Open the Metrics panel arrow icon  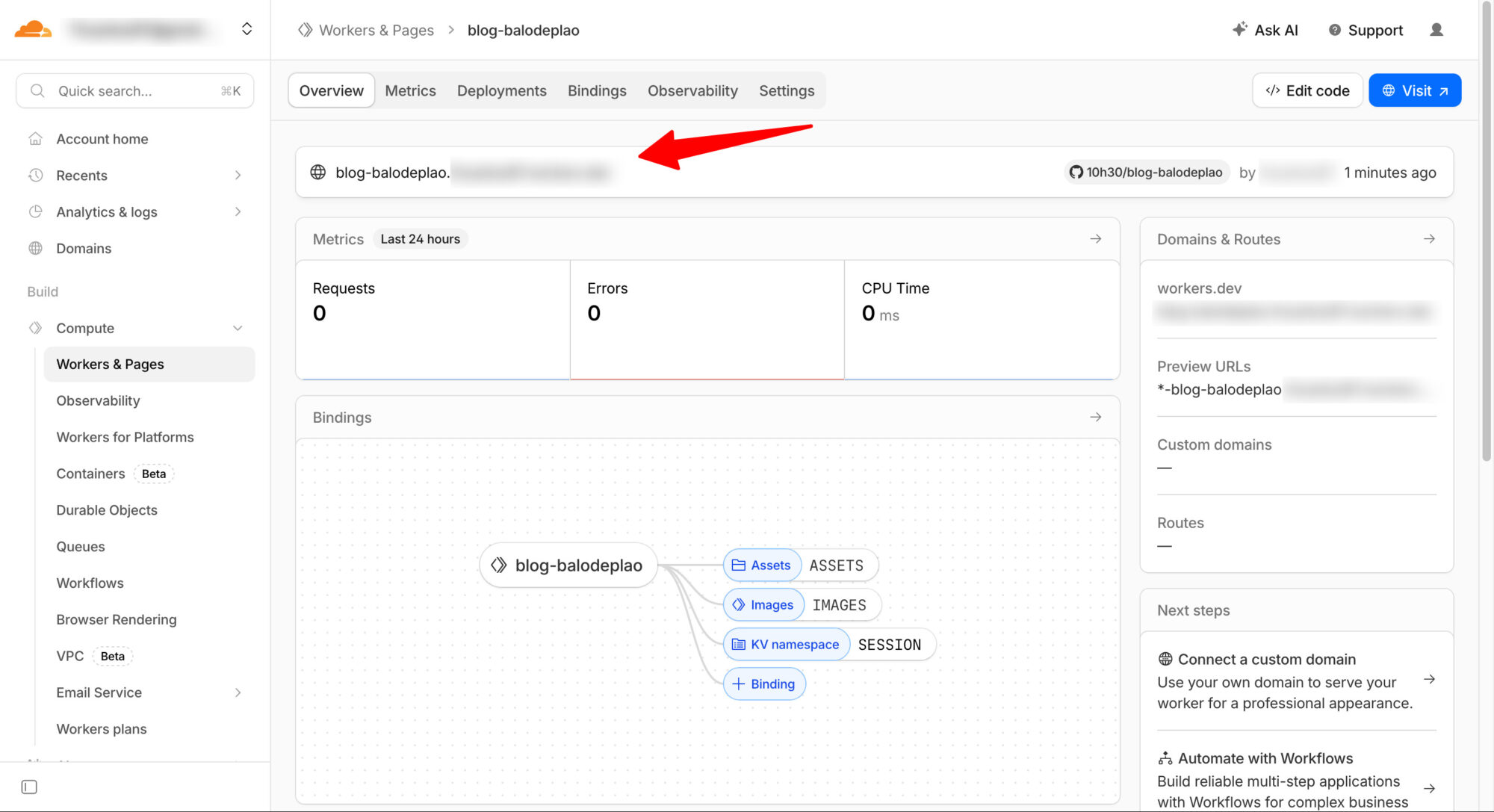[1095, 239]
